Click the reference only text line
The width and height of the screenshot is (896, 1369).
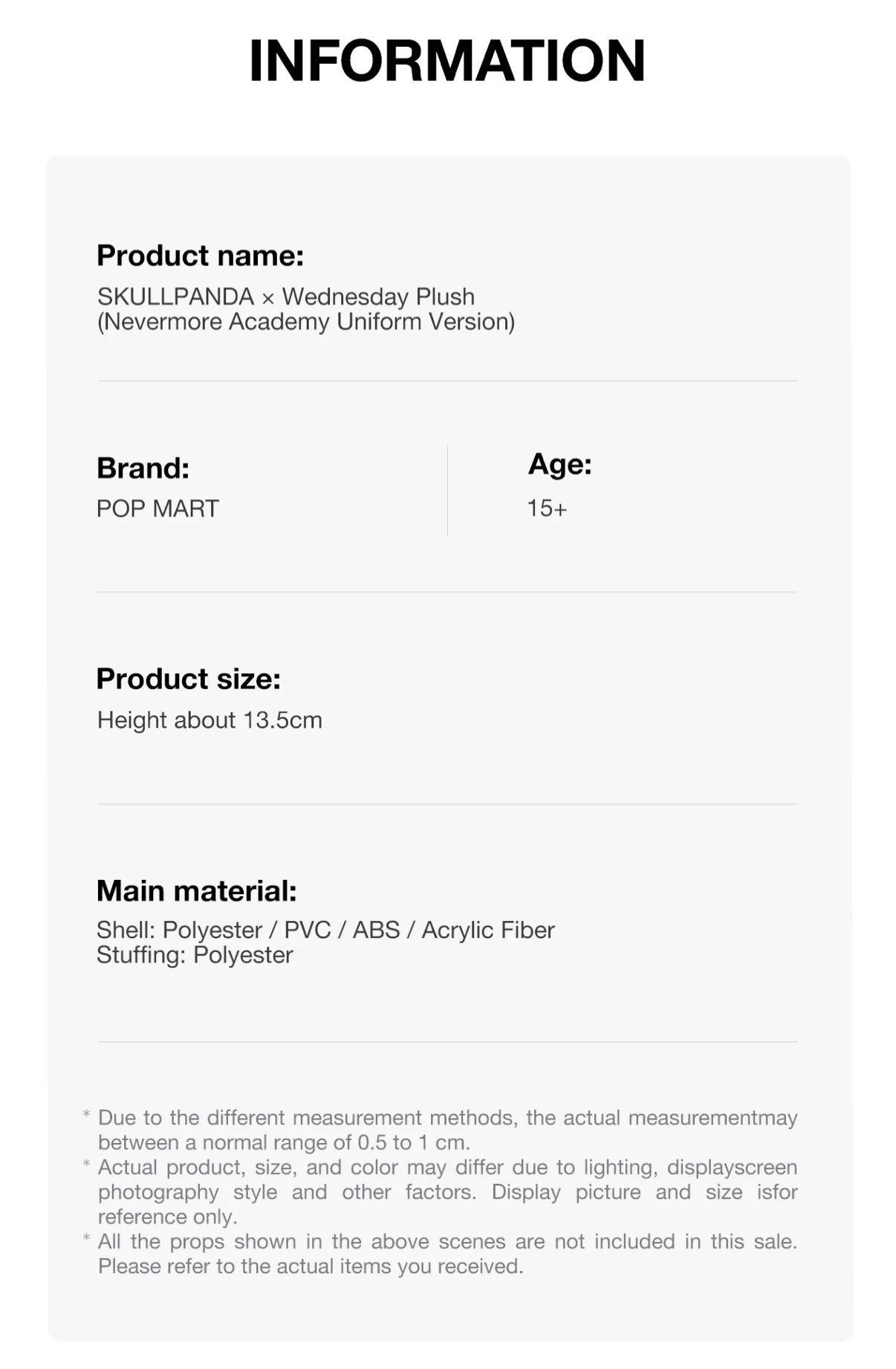[167, 1217]
